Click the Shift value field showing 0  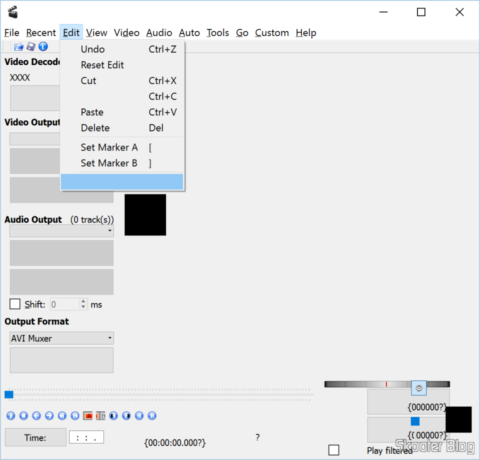(x=65, y=304)
